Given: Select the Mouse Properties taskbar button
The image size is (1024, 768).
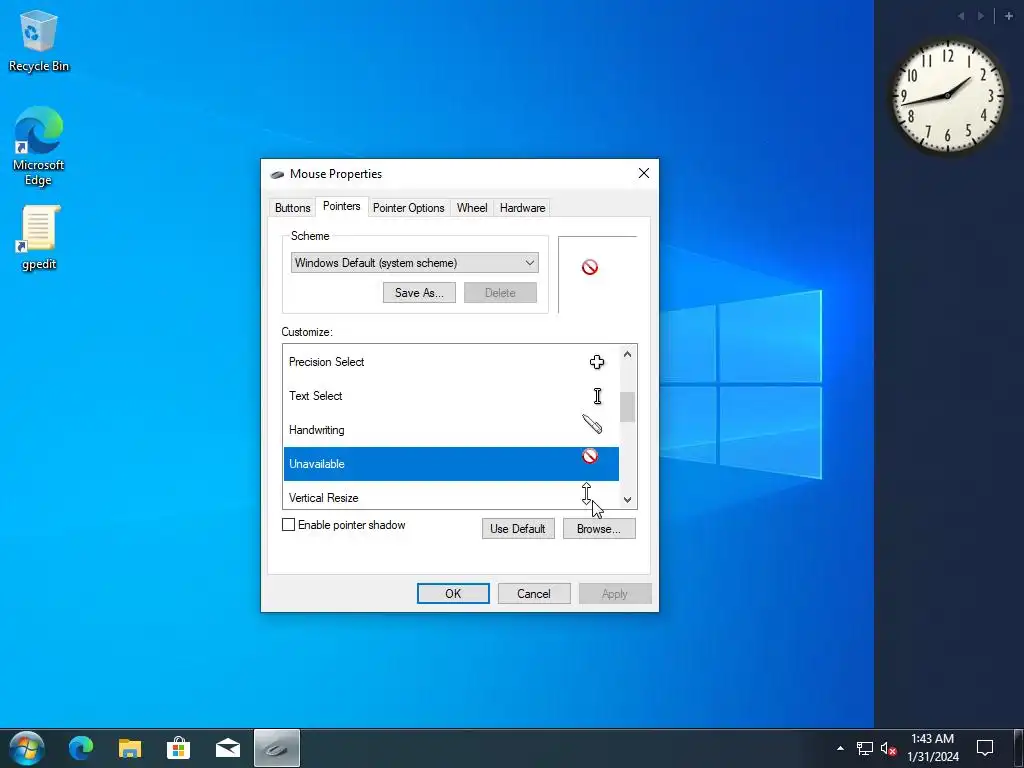Looking at the screenshot, I should tap(276, 748).
